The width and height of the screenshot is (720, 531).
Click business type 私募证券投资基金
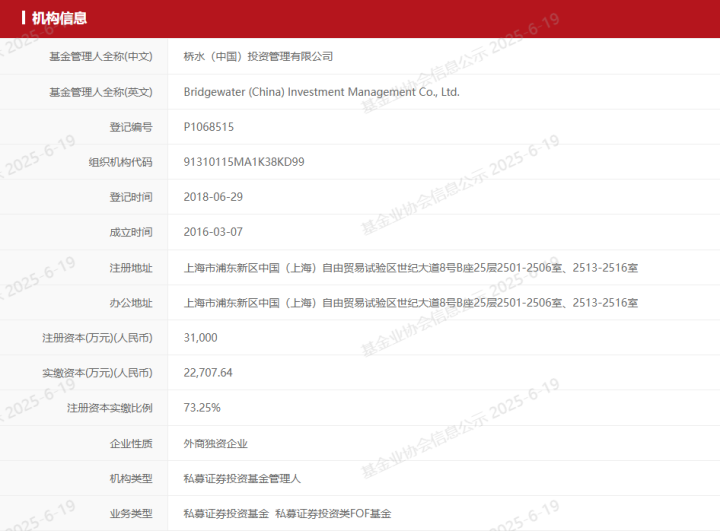tap(226, 514)
